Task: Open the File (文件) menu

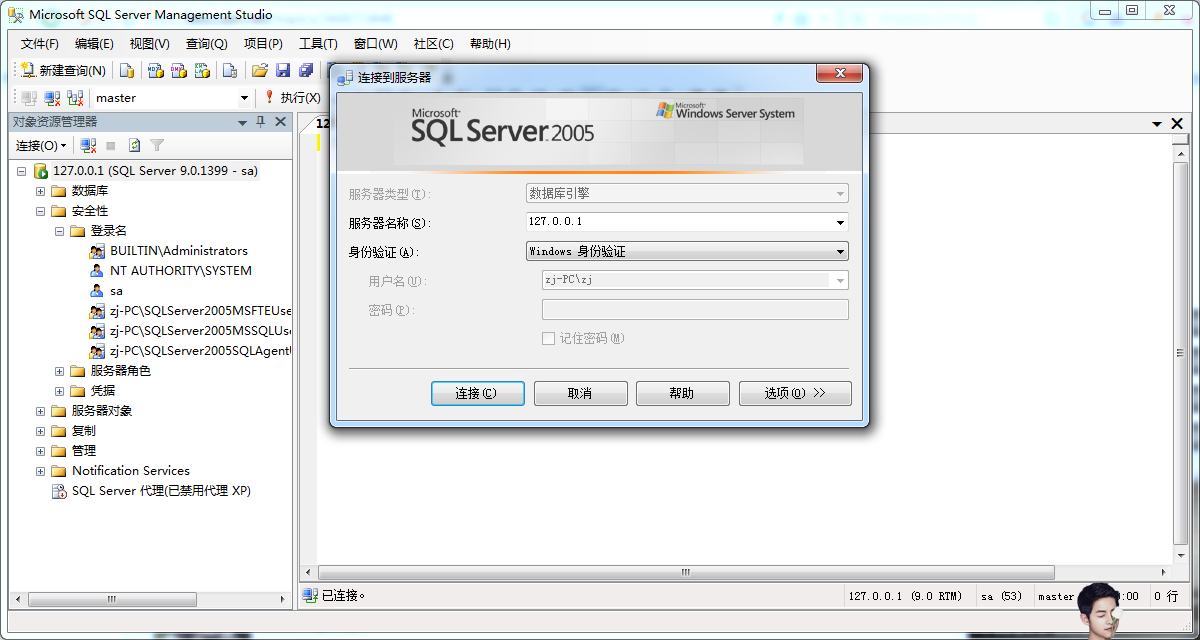Action: tap(40, 44)
